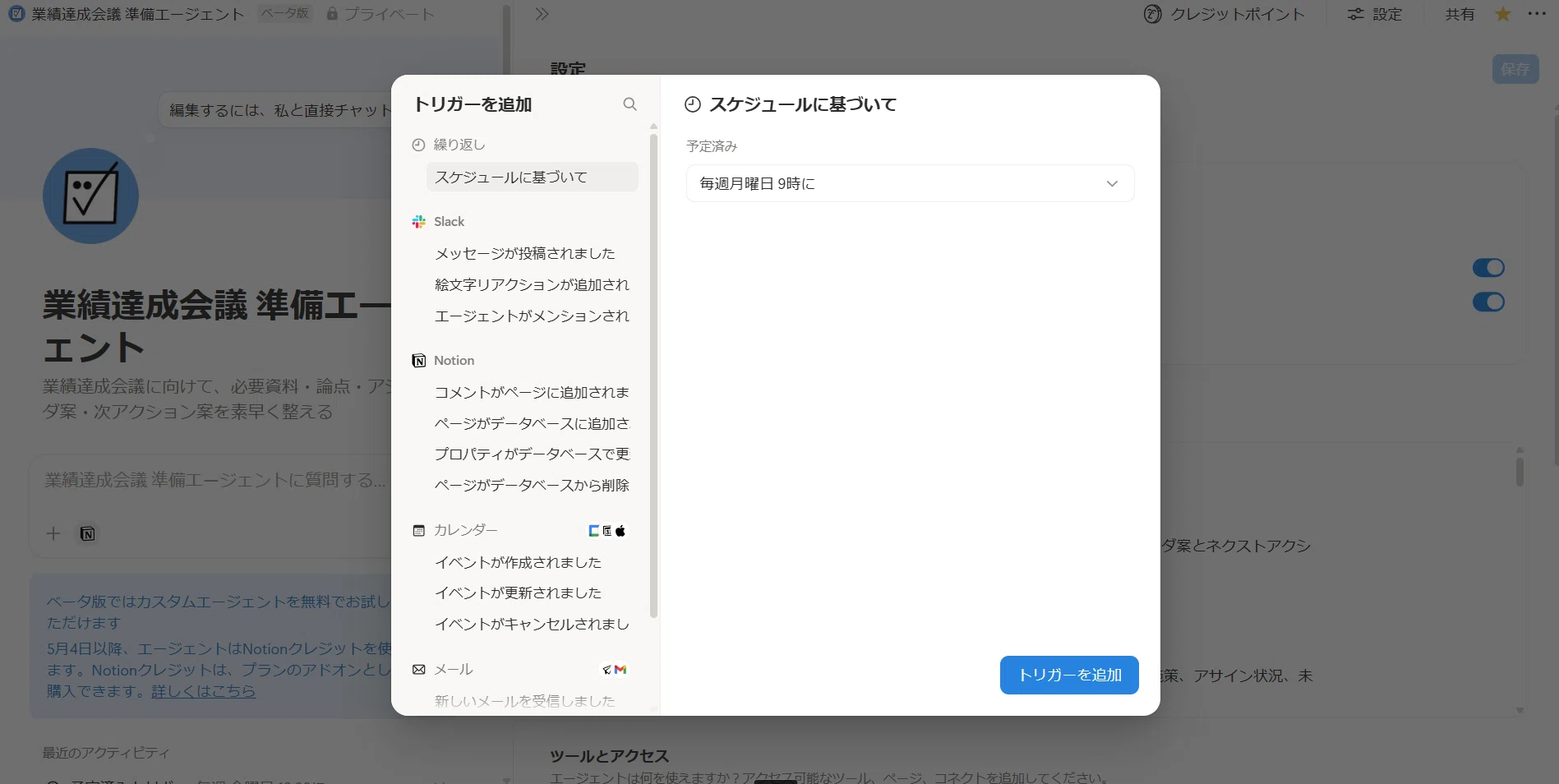The width and height of the screenshot is (1559, 784).
Task: Select プロパティがデータベースで更 trigger
Action: click(532, 454)
